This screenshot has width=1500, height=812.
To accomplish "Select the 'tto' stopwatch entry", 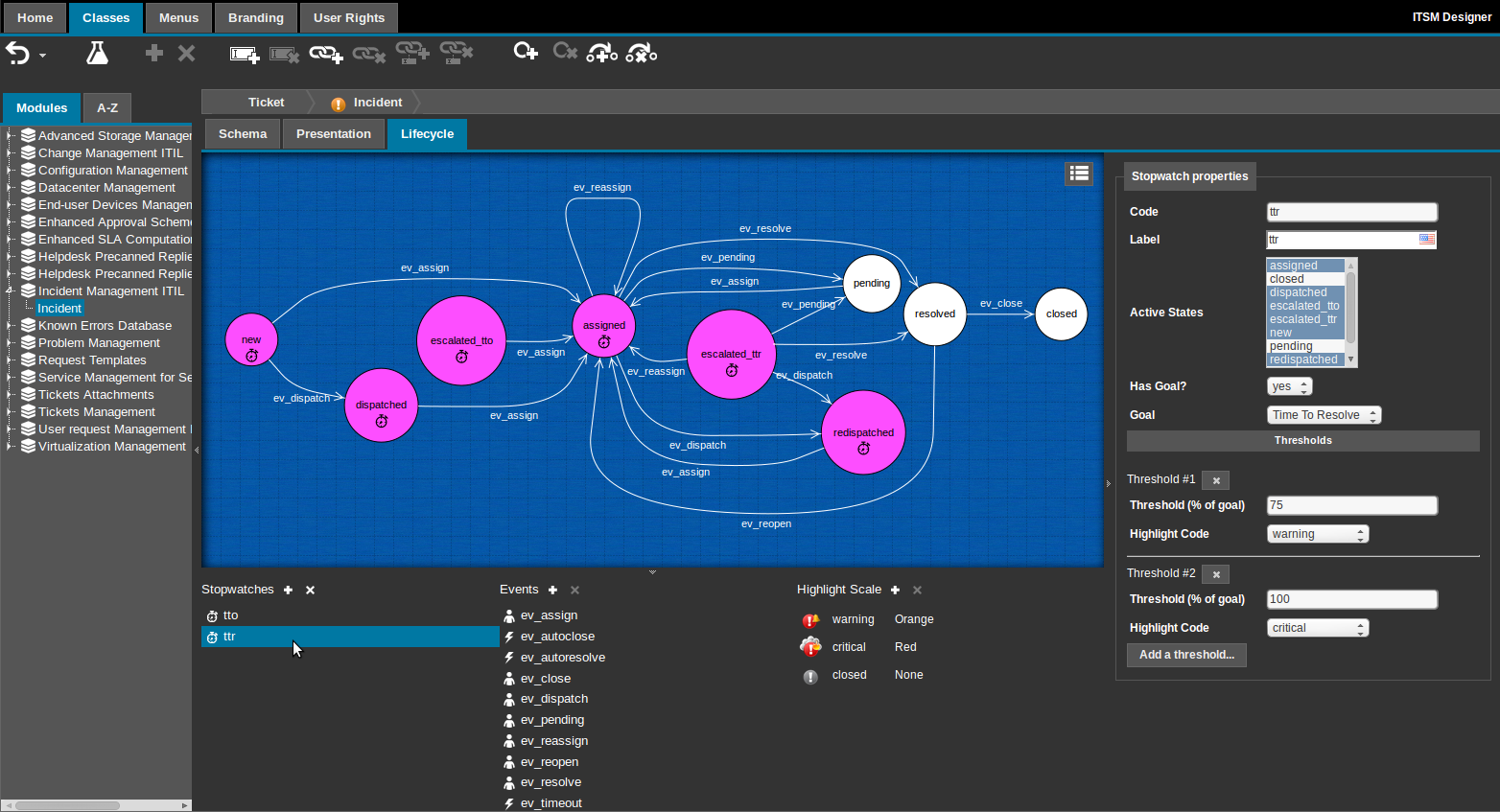I will (230, 615).
